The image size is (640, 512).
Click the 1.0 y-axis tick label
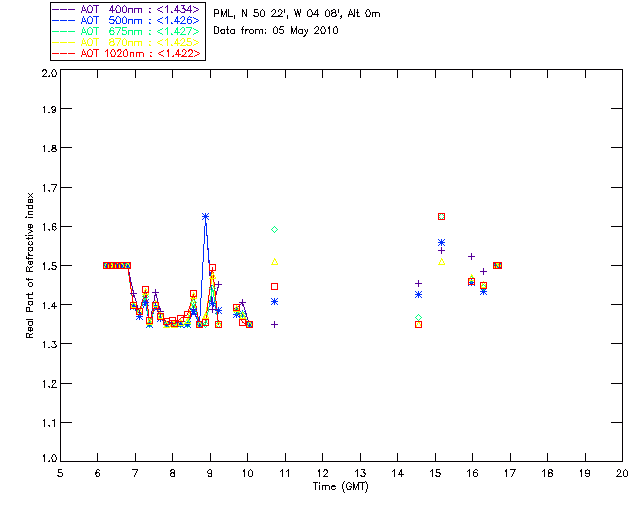tap(49, 459)
